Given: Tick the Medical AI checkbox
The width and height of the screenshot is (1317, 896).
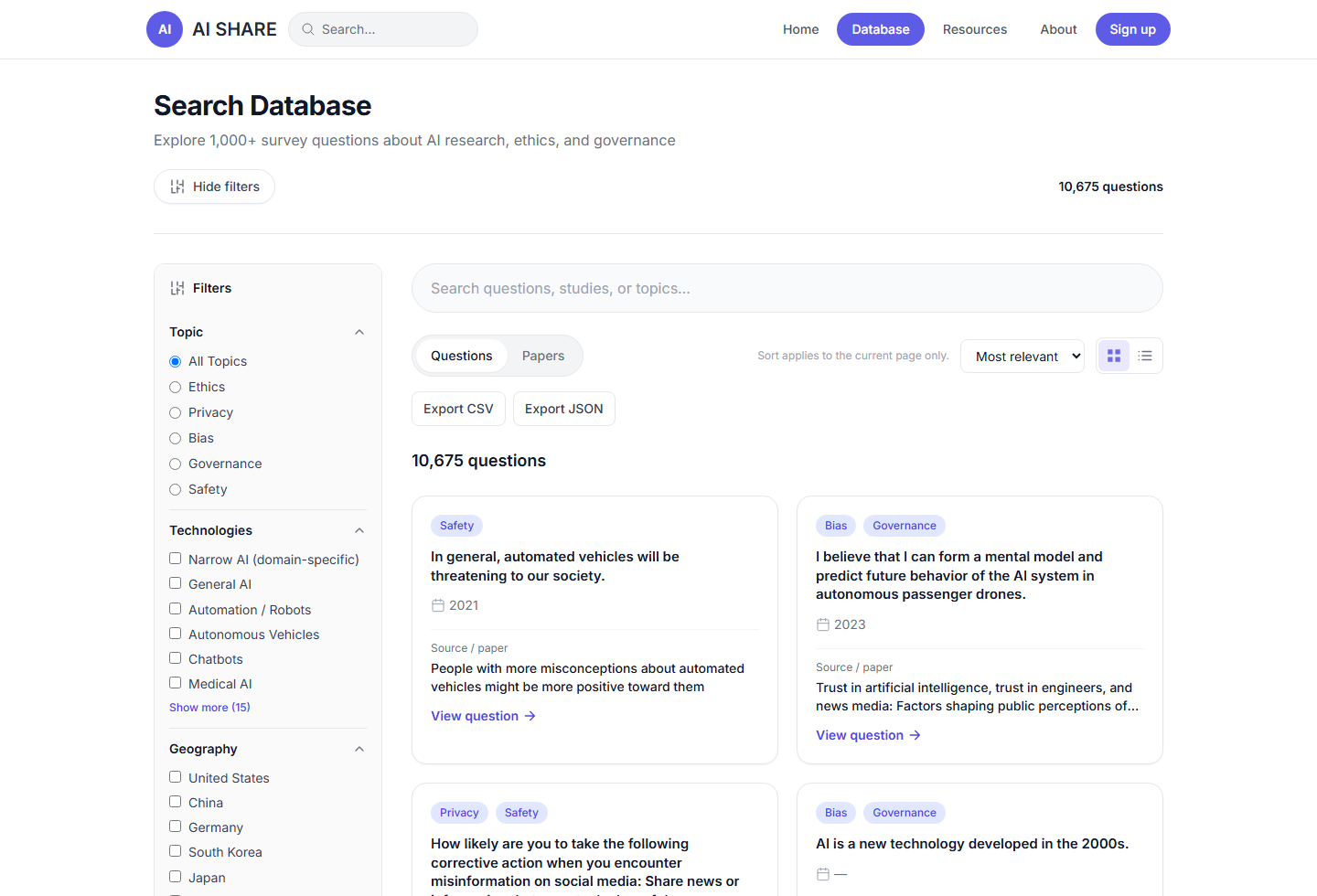Looking at the screenshot, I should [x=176, y=683].
